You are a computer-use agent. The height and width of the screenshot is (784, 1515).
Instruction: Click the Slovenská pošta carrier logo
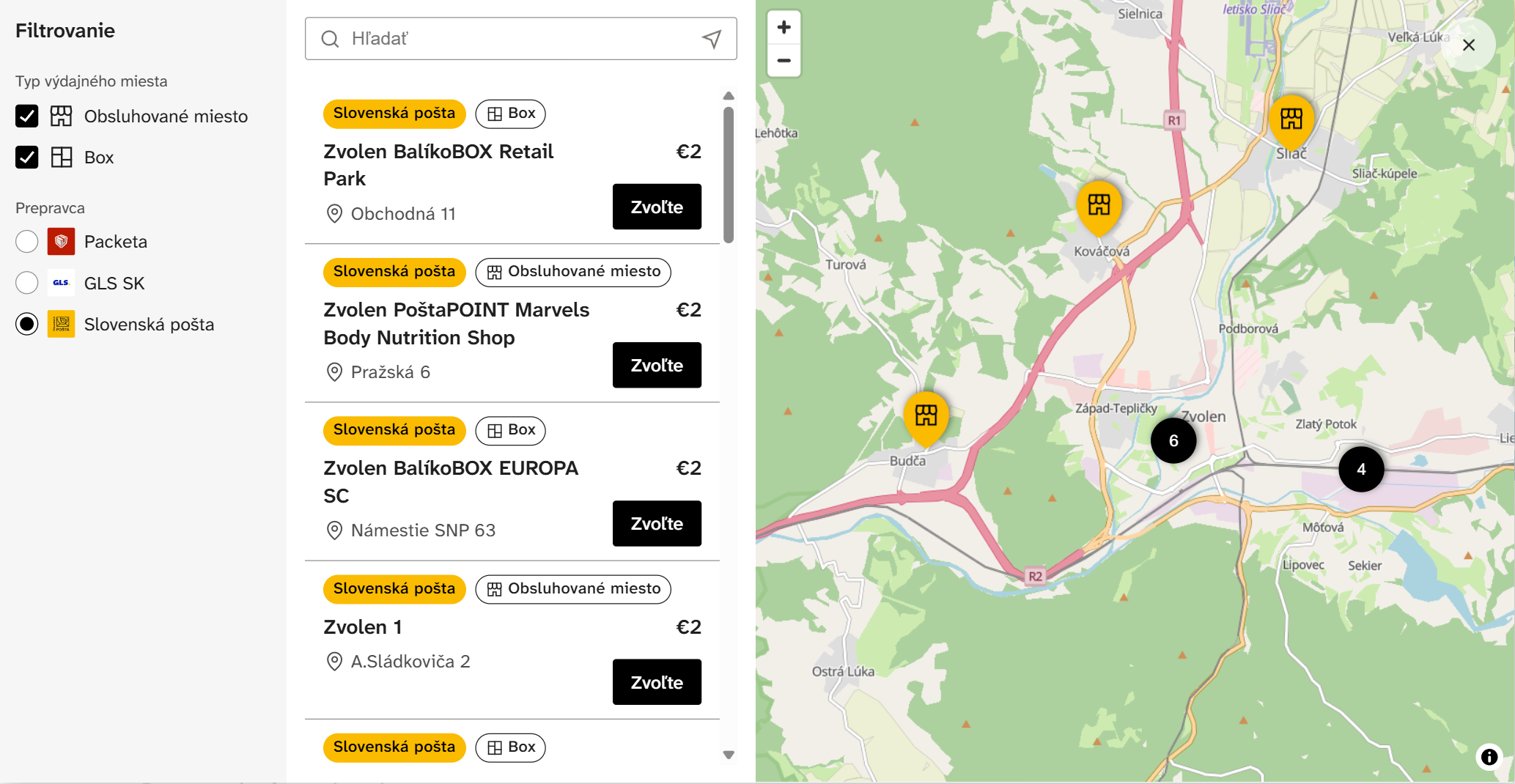point(61,324)
